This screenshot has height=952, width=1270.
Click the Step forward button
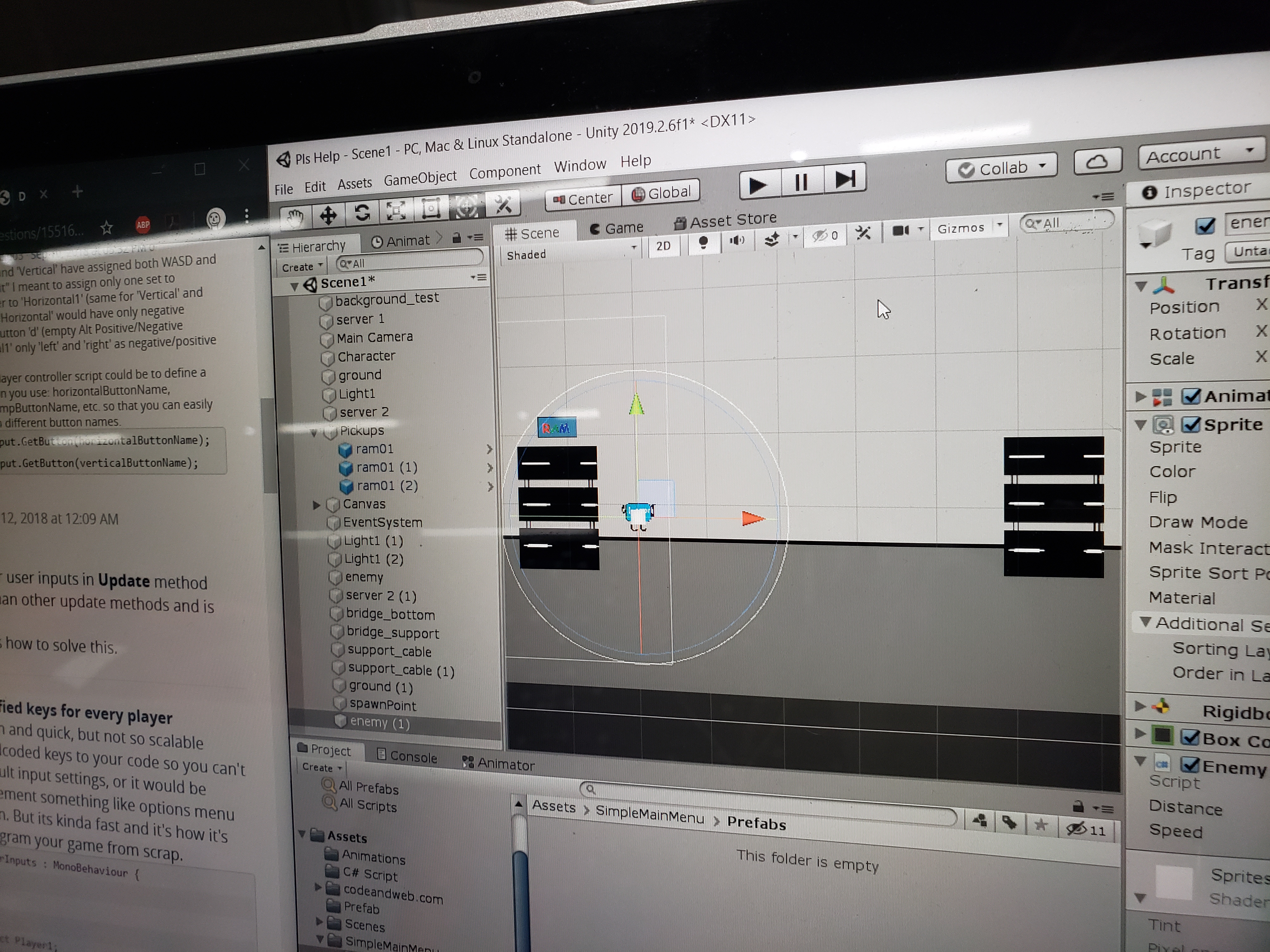845,180
